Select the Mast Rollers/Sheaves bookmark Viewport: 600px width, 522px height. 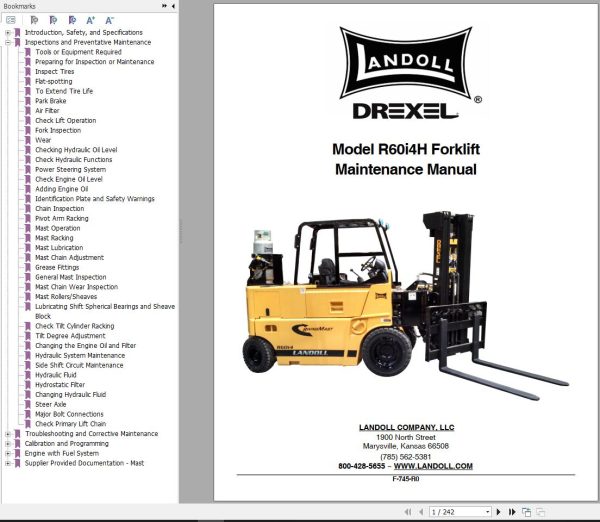[x=66, y=297]
